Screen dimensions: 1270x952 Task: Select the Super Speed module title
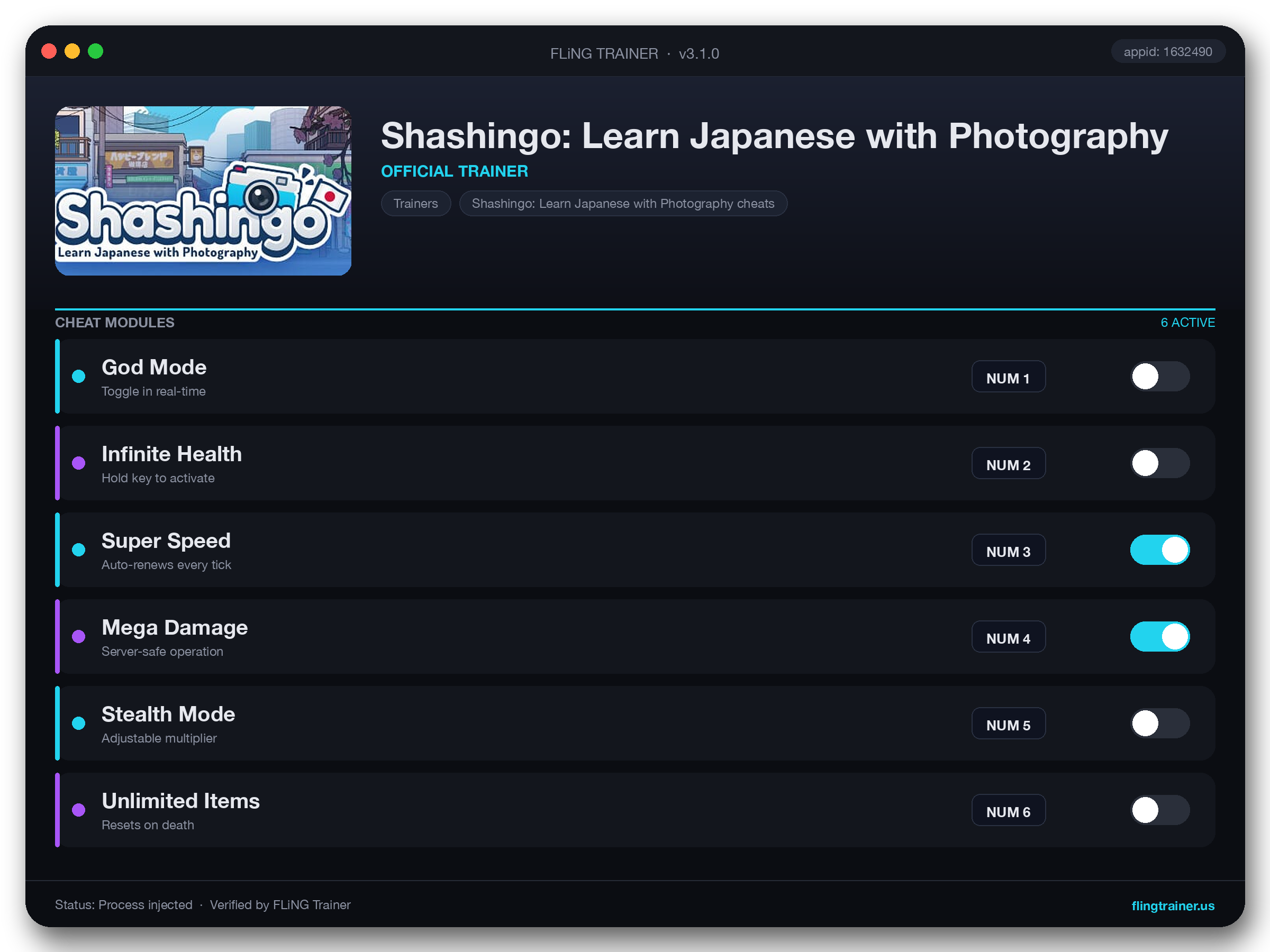coord(166,541)
